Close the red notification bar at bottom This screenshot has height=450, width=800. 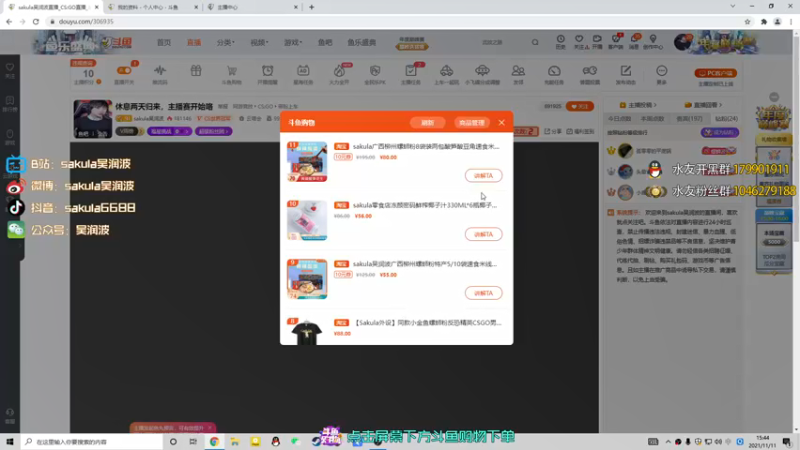point(210,428)
